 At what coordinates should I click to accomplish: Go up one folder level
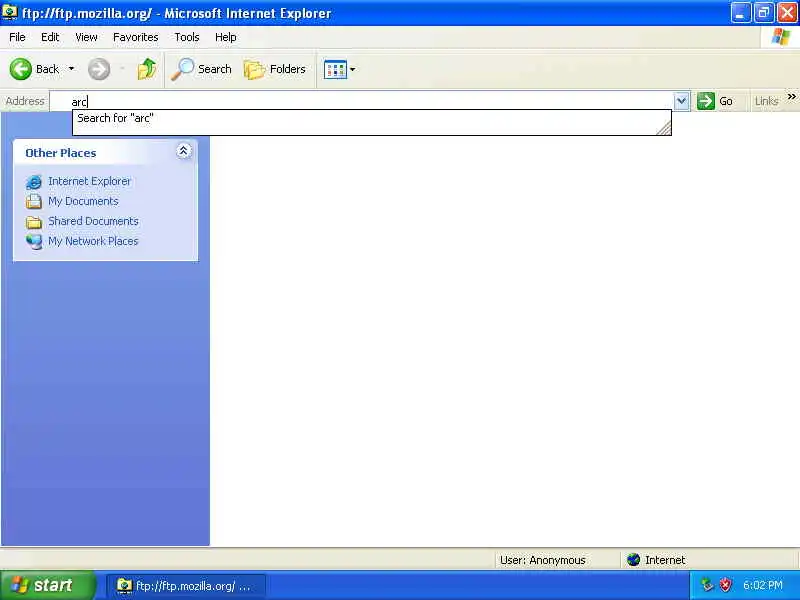point(147,69)
